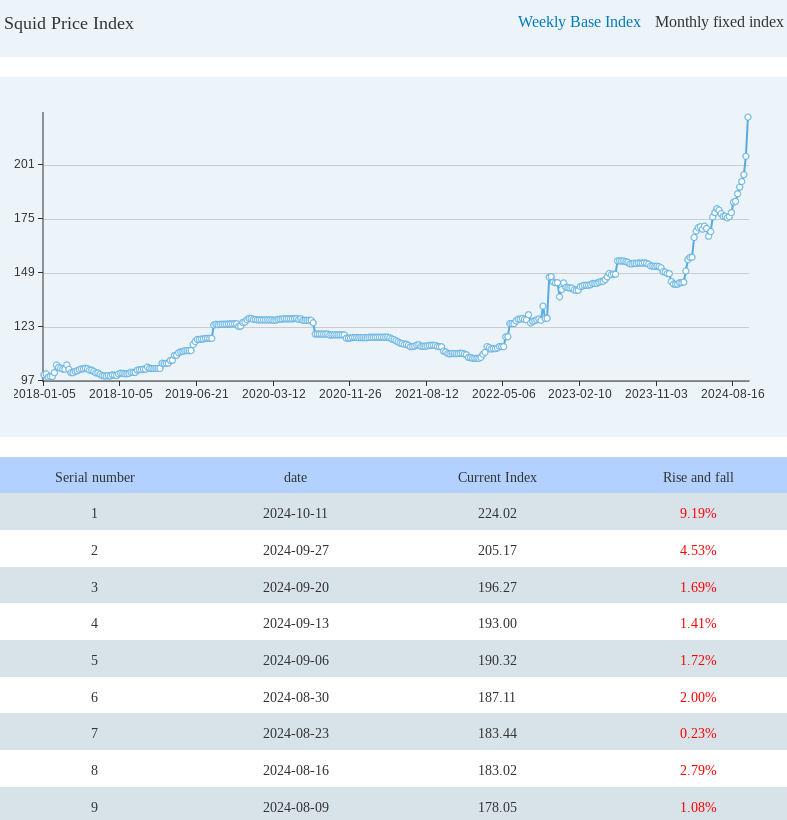Viewport: 787px width, 820px height.
Task: Click the 2020-03-12 x-axis date label
Action: [273, 394]
